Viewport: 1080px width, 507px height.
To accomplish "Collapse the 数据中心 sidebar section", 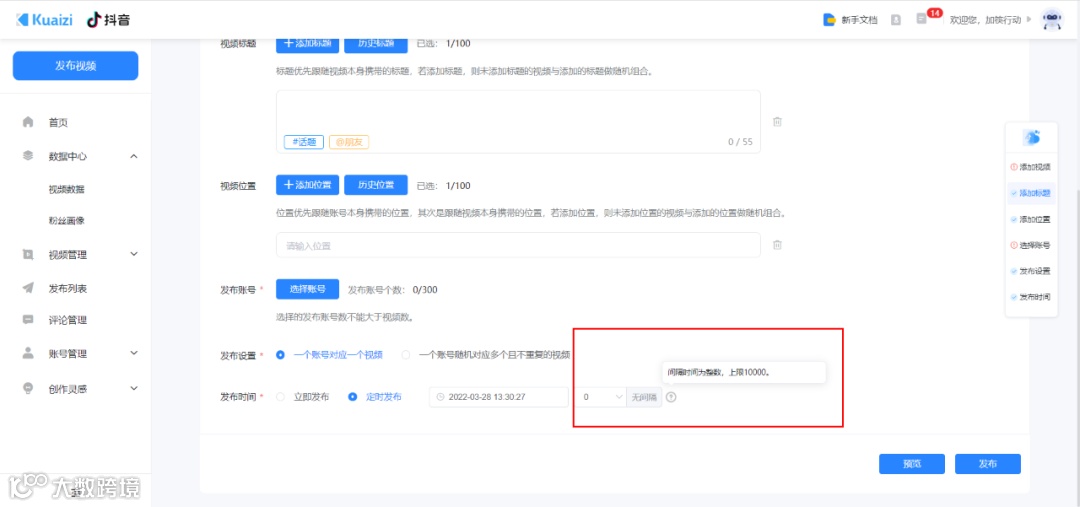I will point(134,156).
